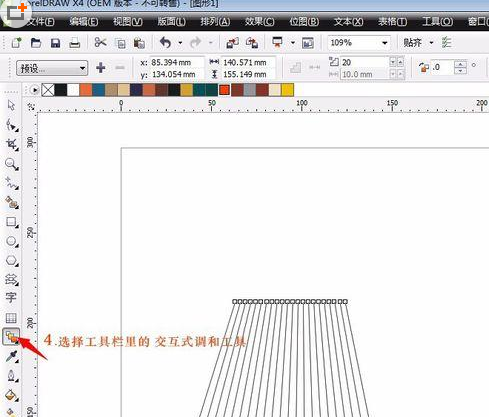
Task: Pick the beige swatch beside yellow
Action: click(275, 90)
